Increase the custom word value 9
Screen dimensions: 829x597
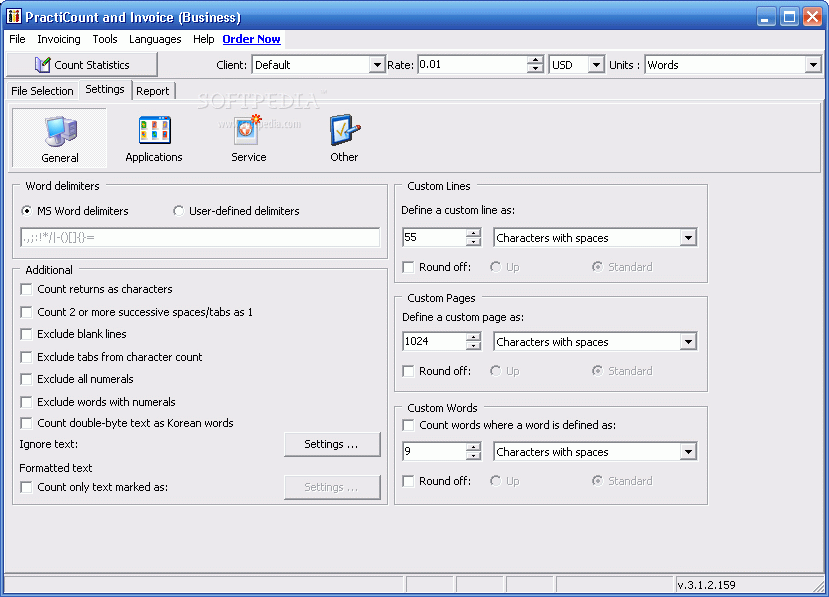[x=473, y=447]
